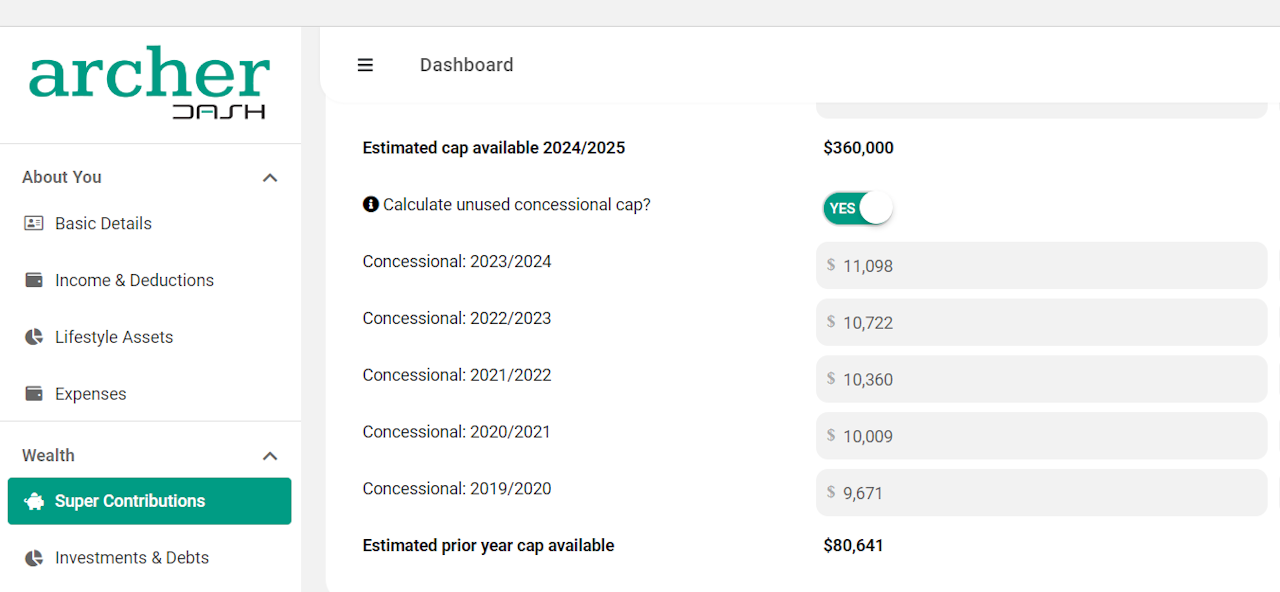Viewport: 1280px width, 592px height.
Task: Click the Archer Dash logo
Action: 150,83
